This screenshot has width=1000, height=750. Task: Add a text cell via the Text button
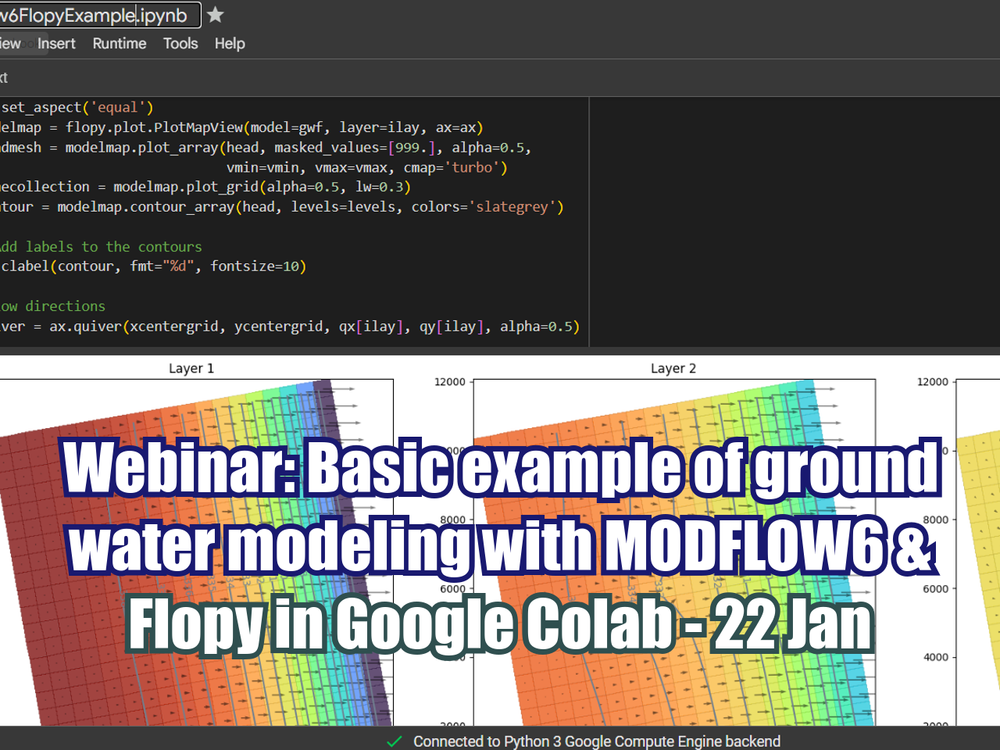tap(5, 77)
